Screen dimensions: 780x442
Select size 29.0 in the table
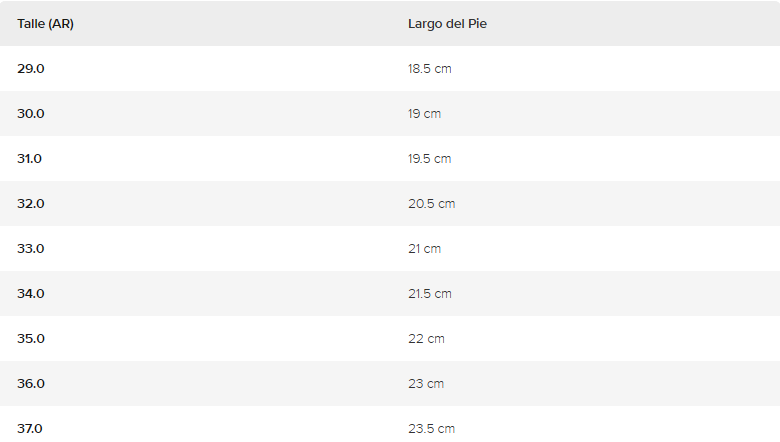[x=31, y=68]
